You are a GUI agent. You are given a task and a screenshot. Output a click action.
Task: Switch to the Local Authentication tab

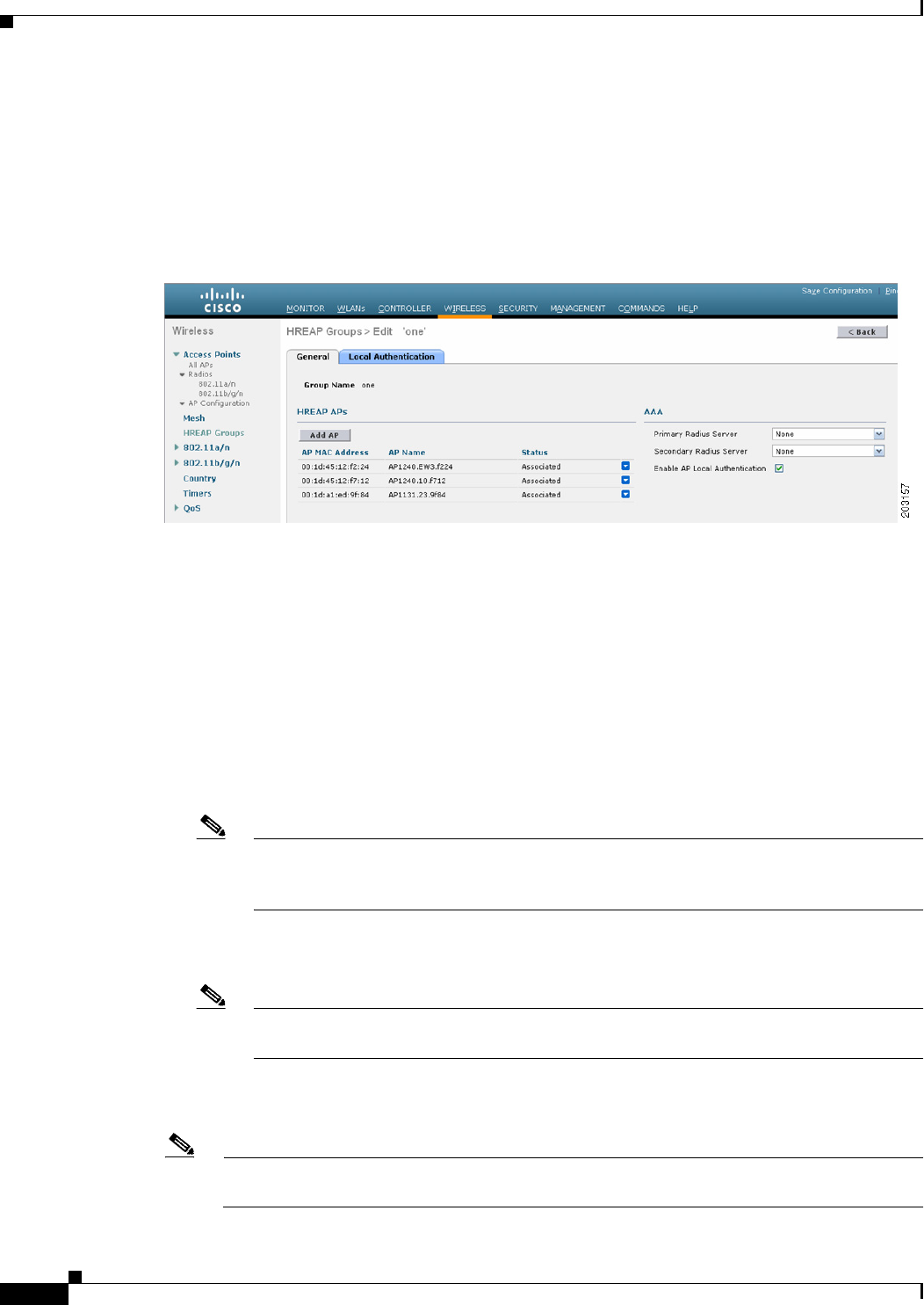[392, 357]
